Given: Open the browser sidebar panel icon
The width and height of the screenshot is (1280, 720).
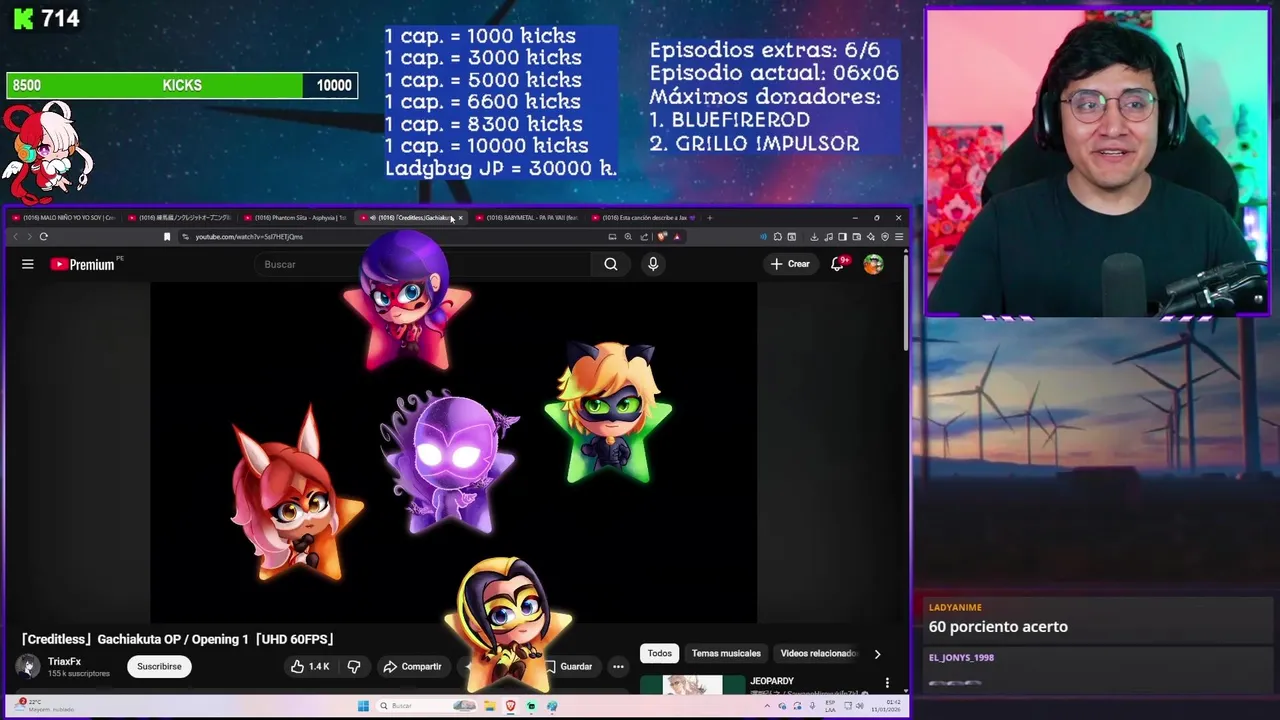Looking at the screenshot, I should [x=842, y=237].
